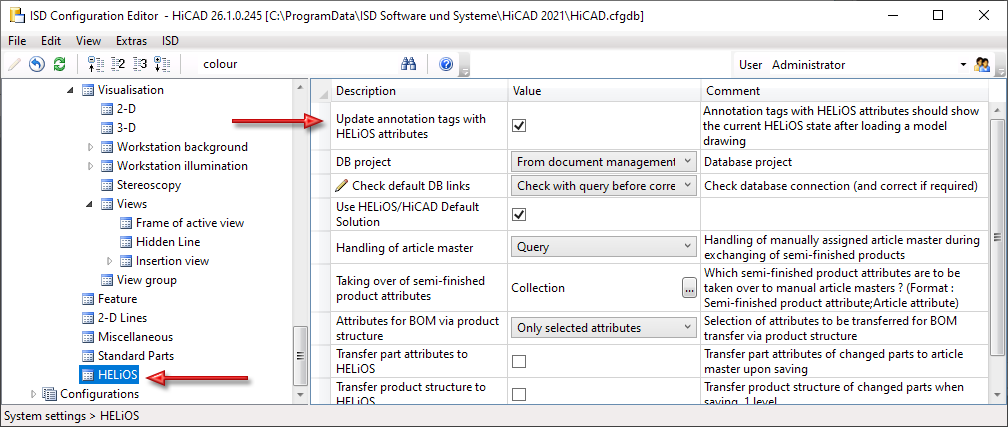Uncheck Update annotation tags with HELiOS attributes
The image size is (1008, 427).
pyautogui.click(x=519, y=125)
